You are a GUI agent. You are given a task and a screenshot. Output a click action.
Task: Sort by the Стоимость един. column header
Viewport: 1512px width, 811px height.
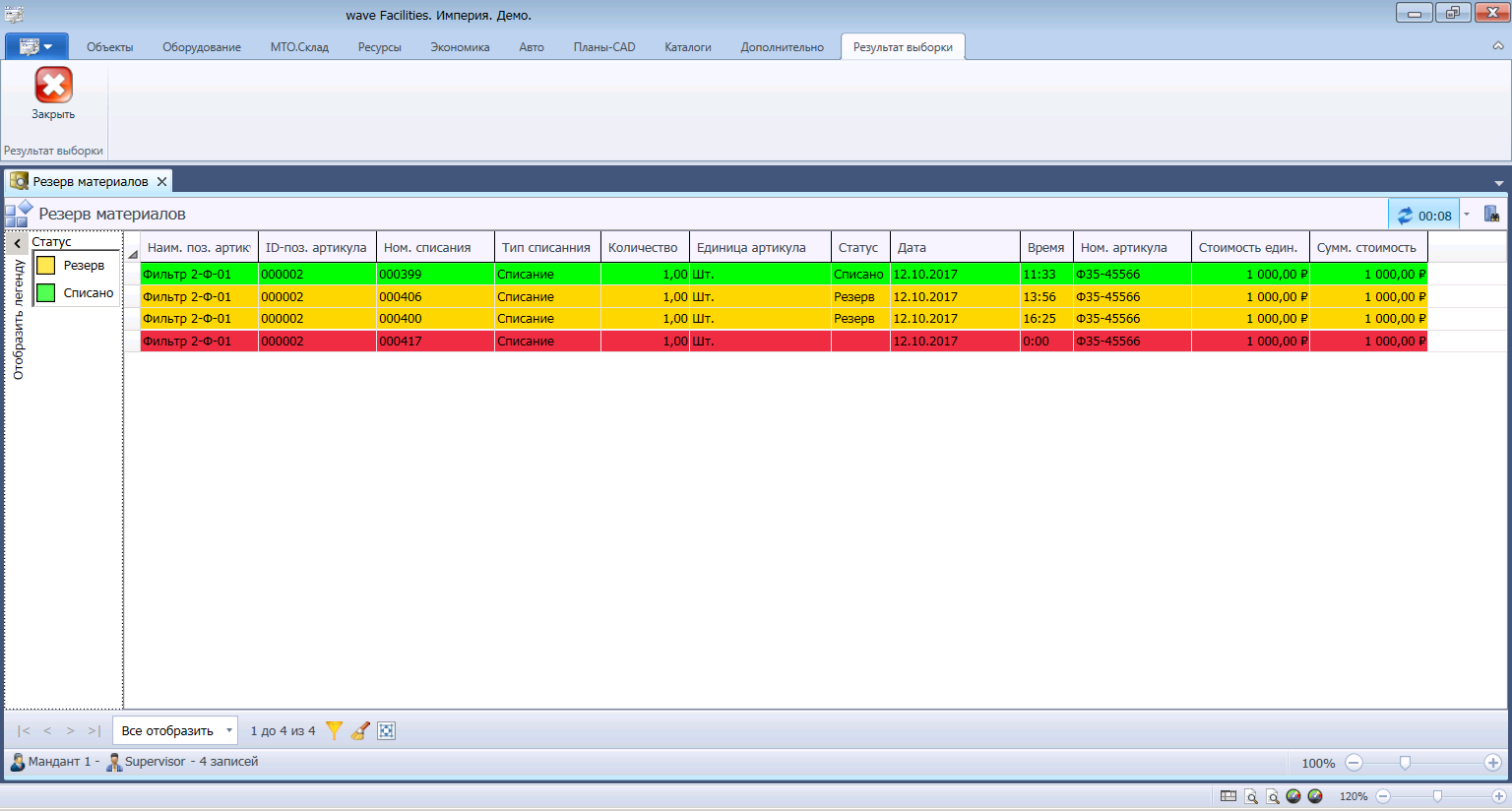click(1250, 248)
